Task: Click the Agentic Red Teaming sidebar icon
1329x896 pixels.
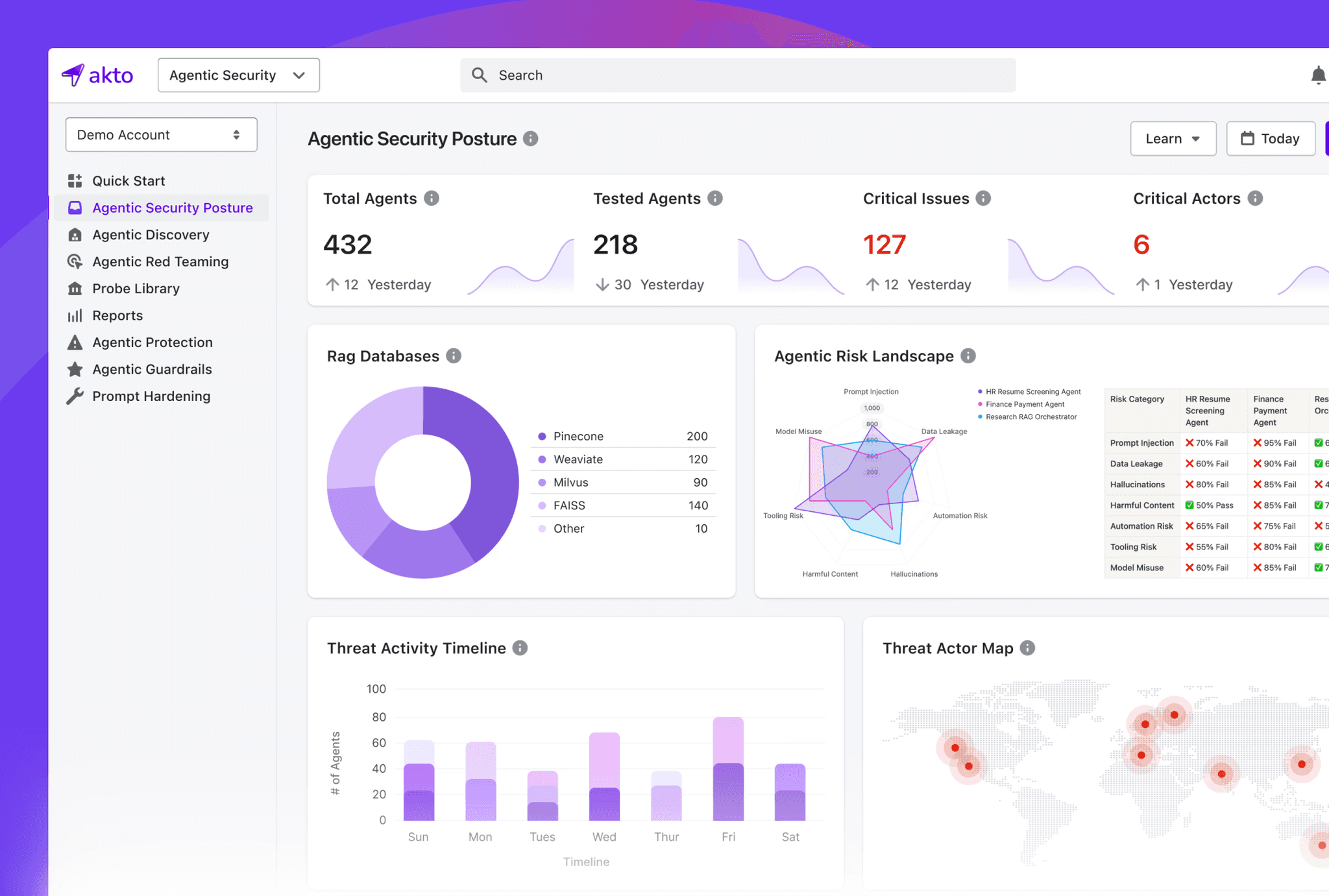Action: pos(75,261)
